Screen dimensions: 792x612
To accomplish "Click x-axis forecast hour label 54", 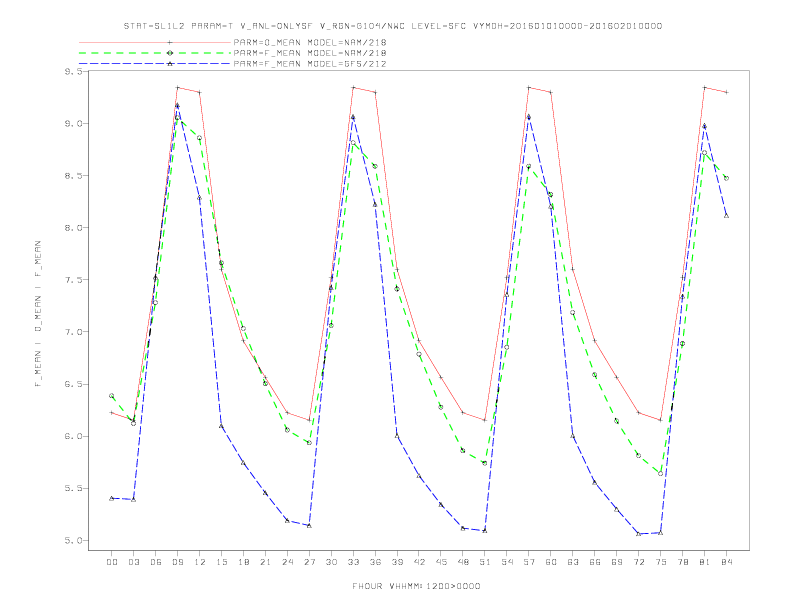I will [507, 562].
